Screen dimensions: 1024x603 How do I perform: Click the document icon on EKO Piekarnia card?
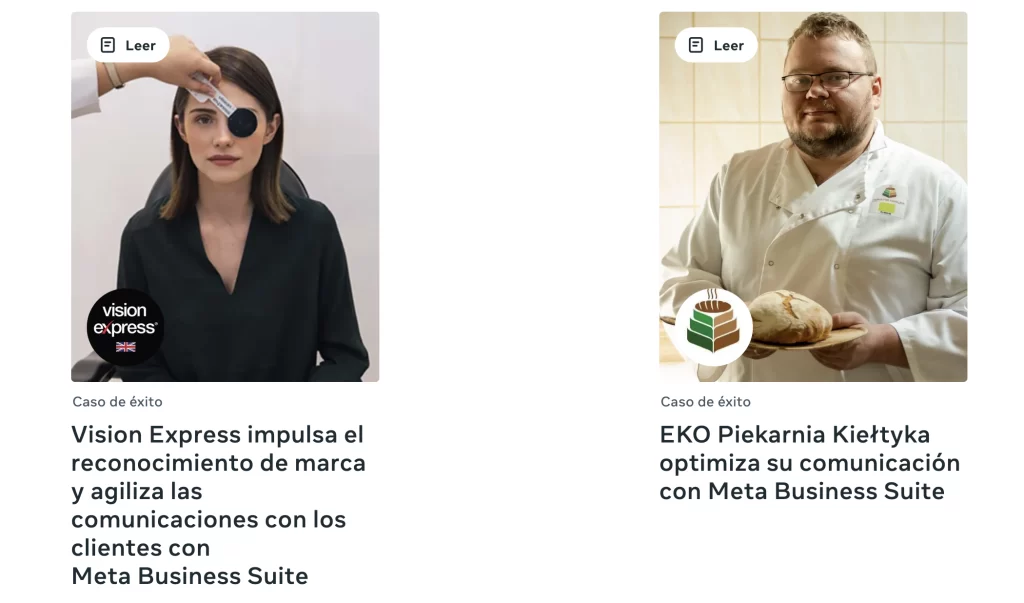pyautogui.click(x=696, y=45)
